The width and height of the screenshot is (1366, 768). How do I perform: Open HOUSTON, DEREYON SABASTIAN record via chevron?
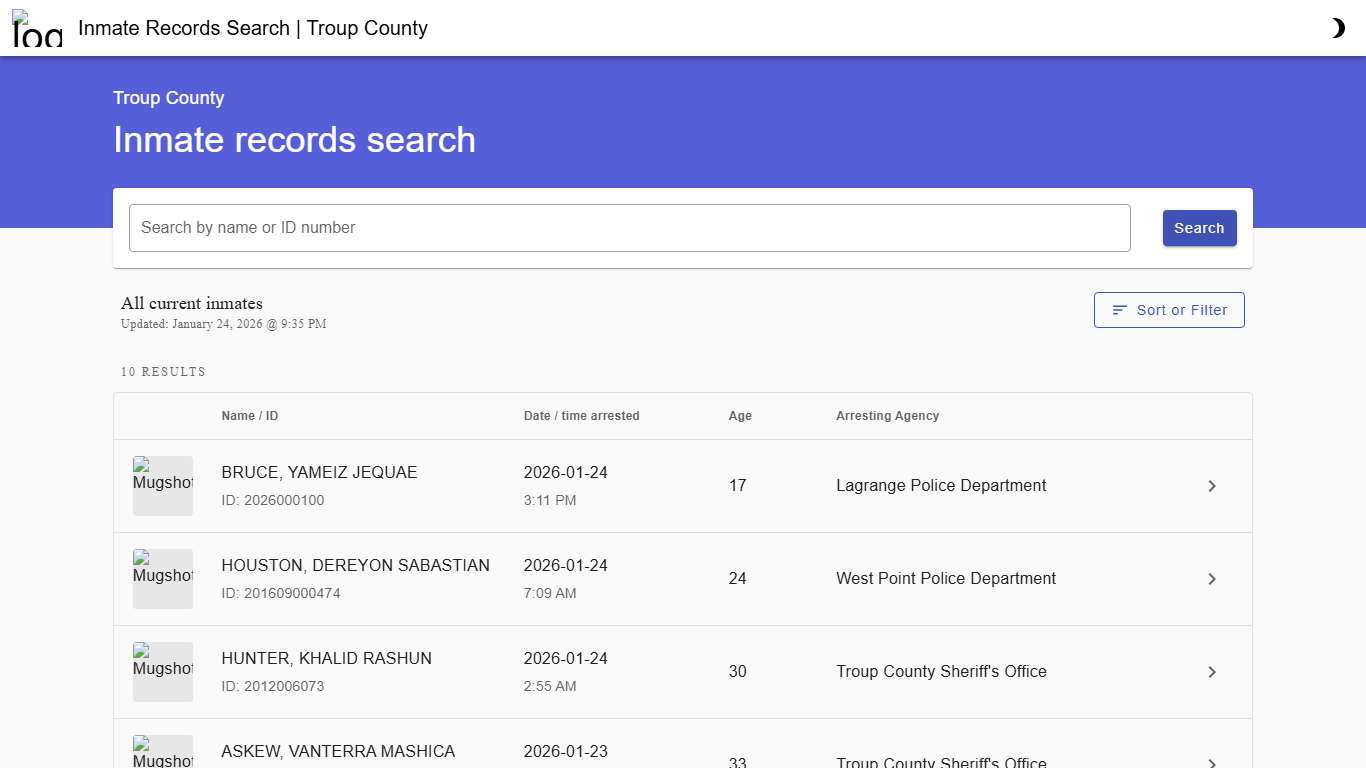(1212, 579)
